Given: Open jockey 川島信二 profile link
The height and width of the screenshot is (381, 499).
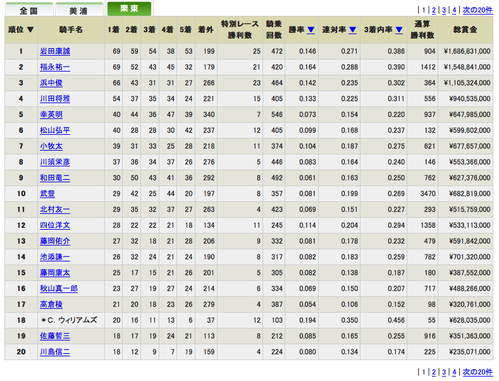Looking at the screenshot, I should click(55, 352).
